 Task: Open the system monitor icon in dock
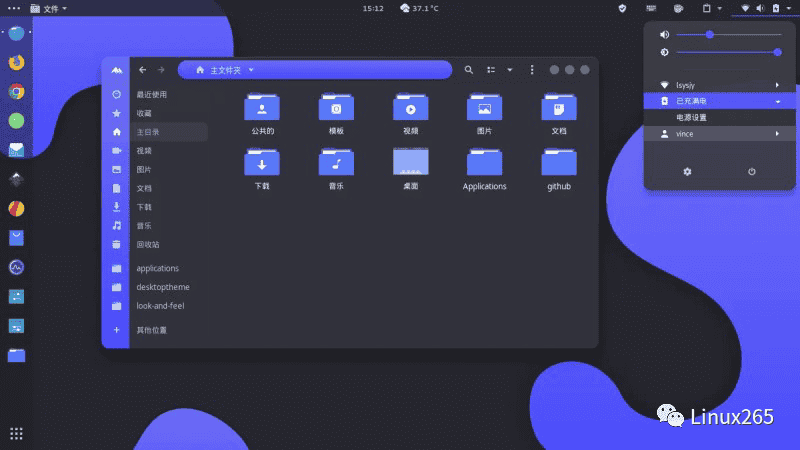click(16, 267)
